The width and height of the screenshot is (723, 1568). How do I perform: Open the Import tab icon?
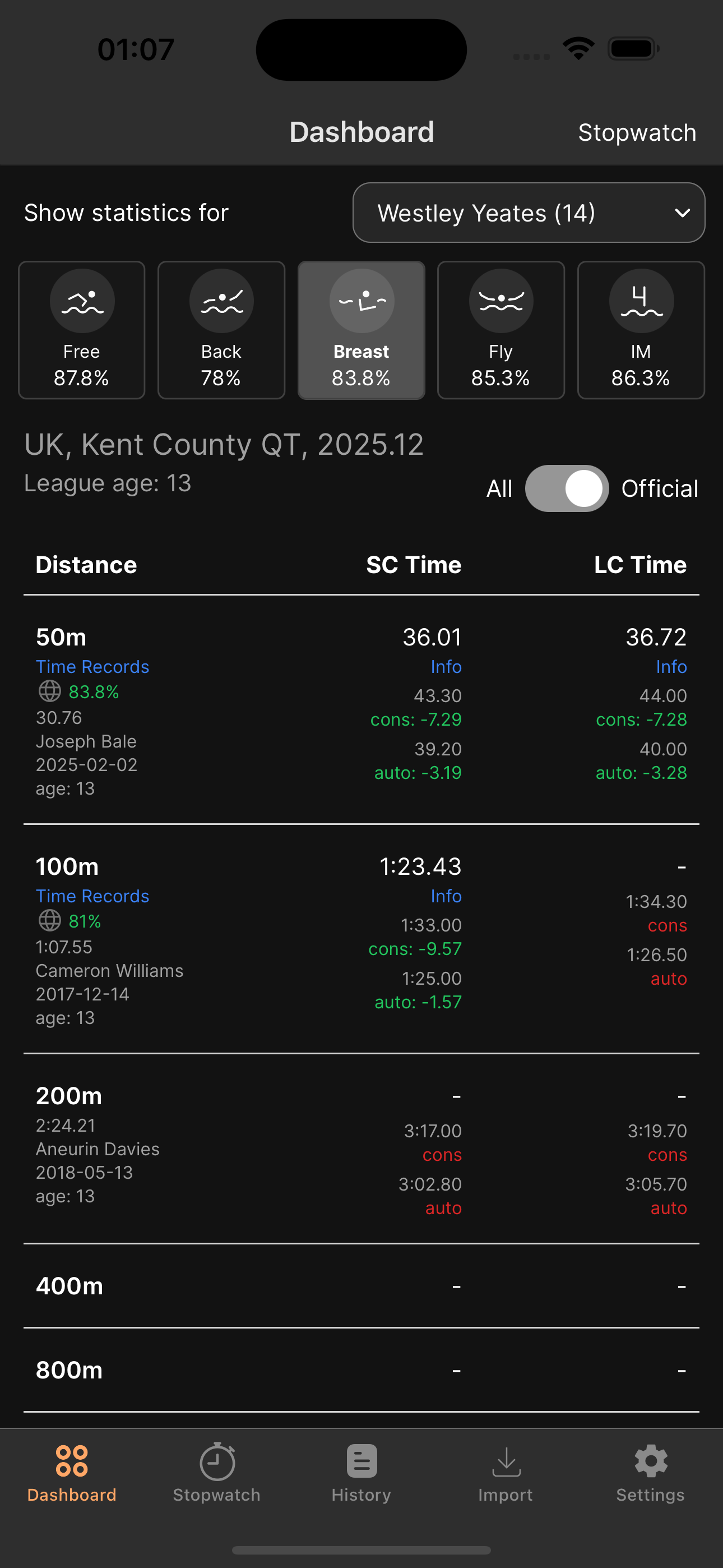(506, 1462)
